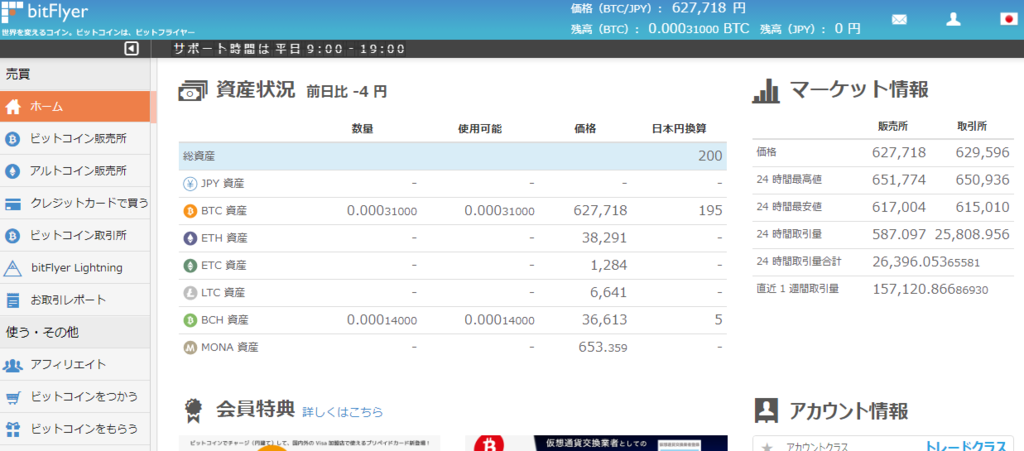Click the badge icon beside 会員特典
The height and width of the screenshot is (451, 1024).
193,409
